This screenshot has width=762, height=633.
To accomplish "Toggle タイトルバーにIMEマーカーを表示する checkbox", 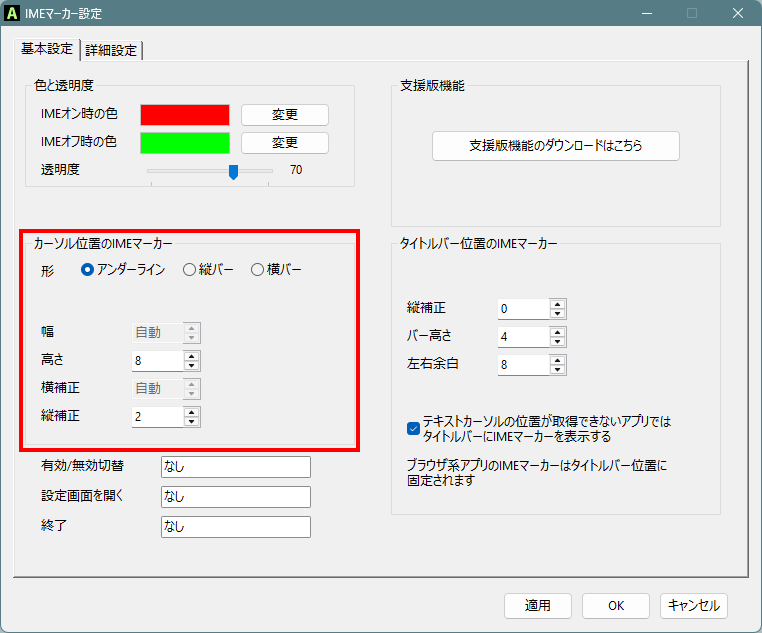I will coord(413,428).
